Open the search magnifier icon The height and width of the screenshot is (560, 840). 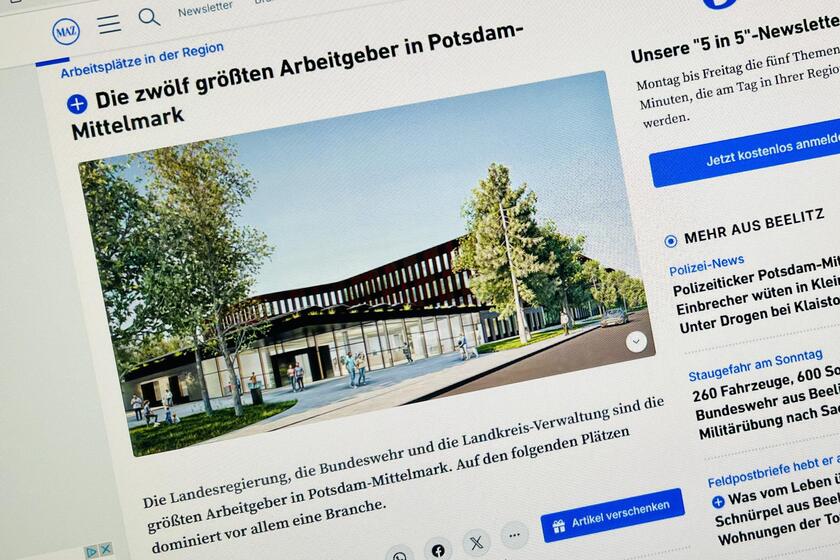click(x=149, y=17)
